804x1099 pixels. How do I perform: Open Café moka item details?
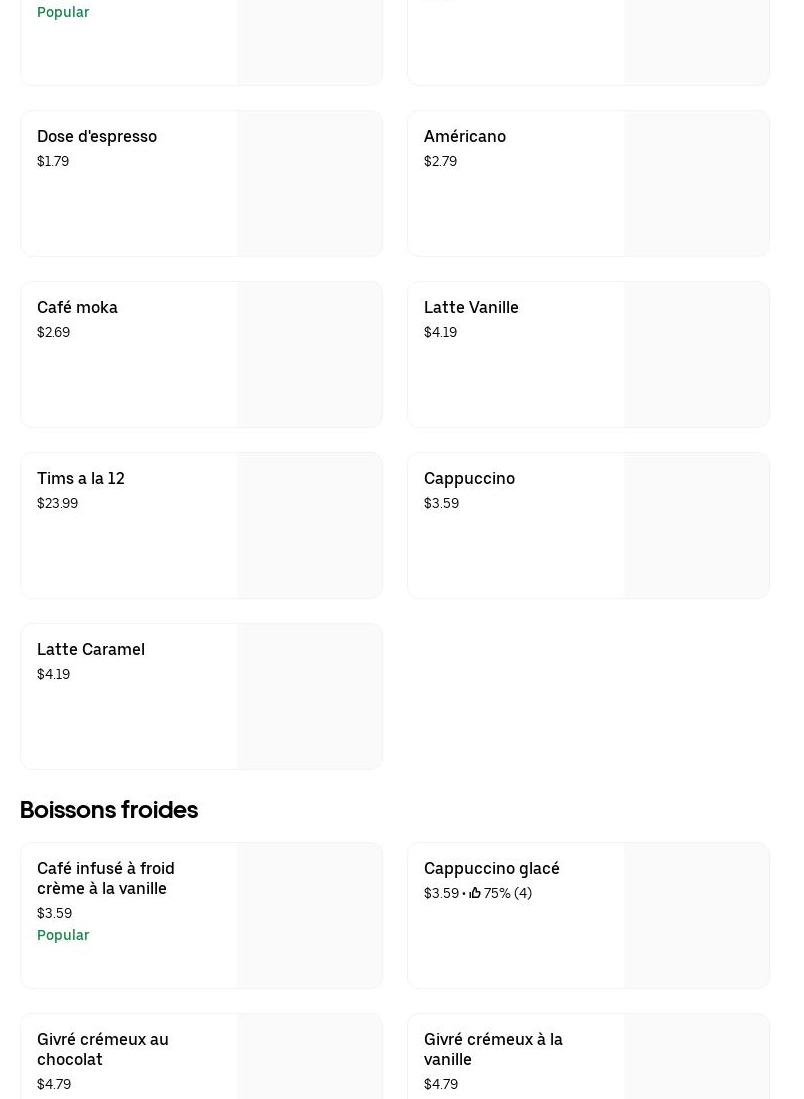coord(77,307)
